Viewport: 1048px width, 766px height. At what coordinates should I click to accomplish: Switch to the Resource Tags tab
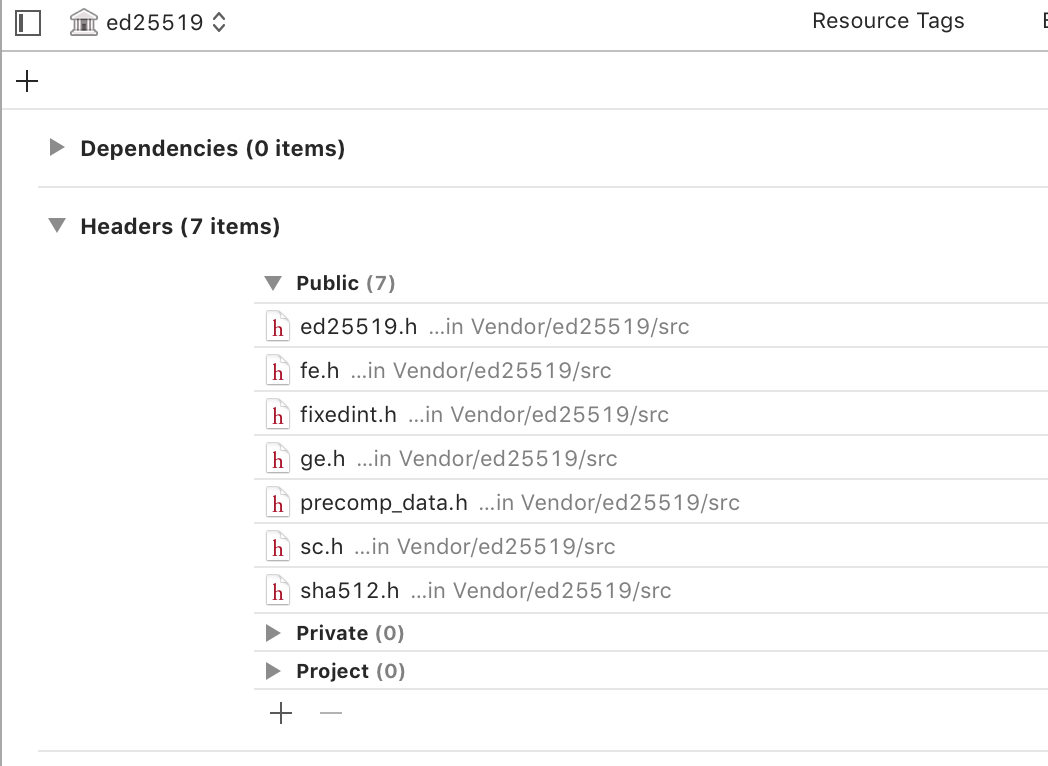pos(888,20)
